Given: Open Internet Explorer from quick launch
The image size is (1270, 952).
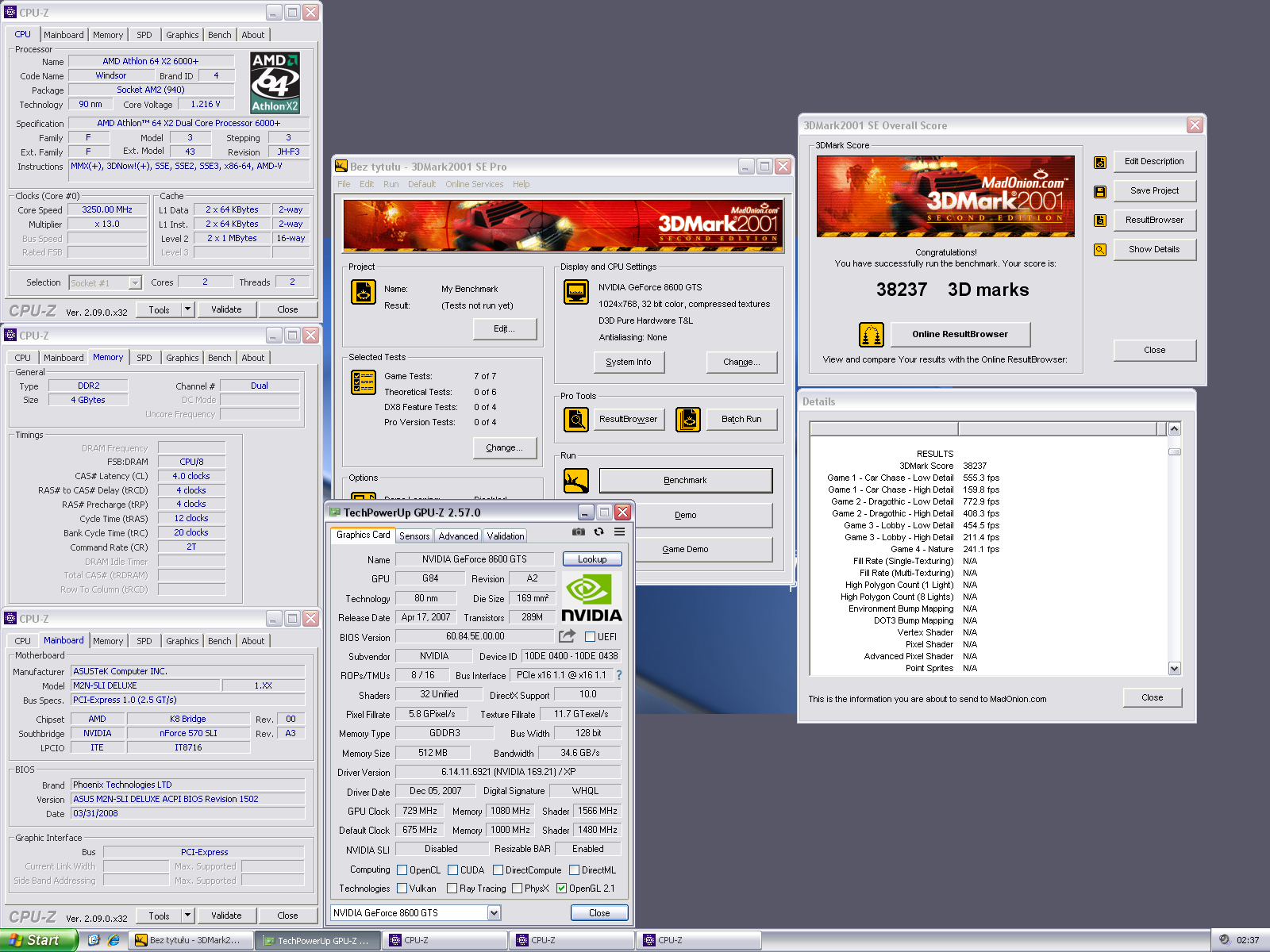Looking at the screenshot, I should 114,940.
